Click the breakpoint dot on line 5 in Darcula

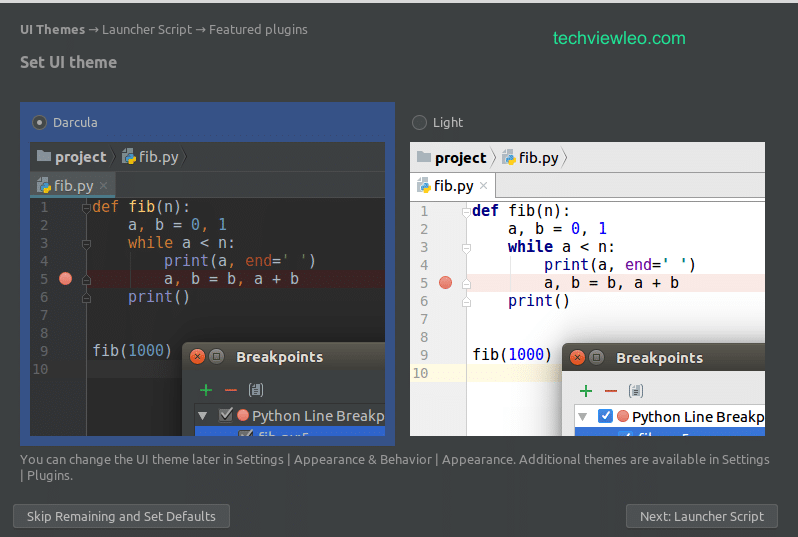click(65, 278)
